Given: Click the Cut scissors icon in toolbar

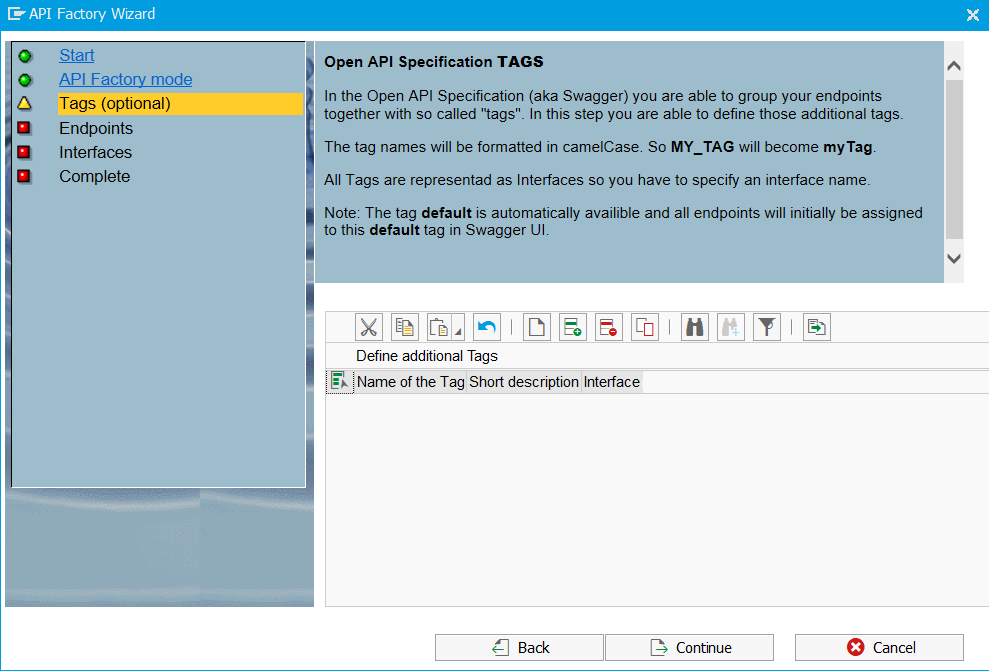Looking at the screenshot, I should [x=369, y=327].
